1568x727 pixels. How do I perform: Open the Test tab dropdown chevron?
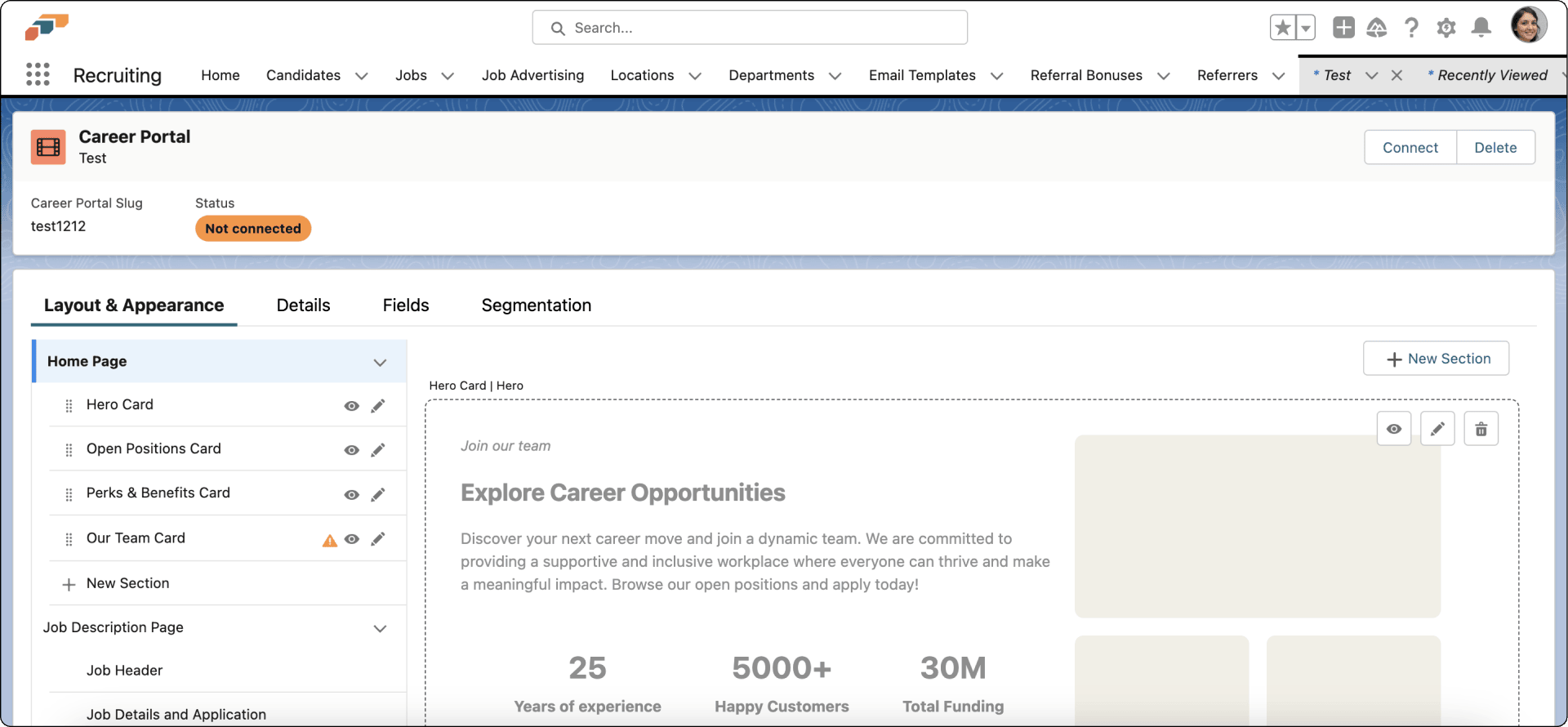tap(1372, 75)
